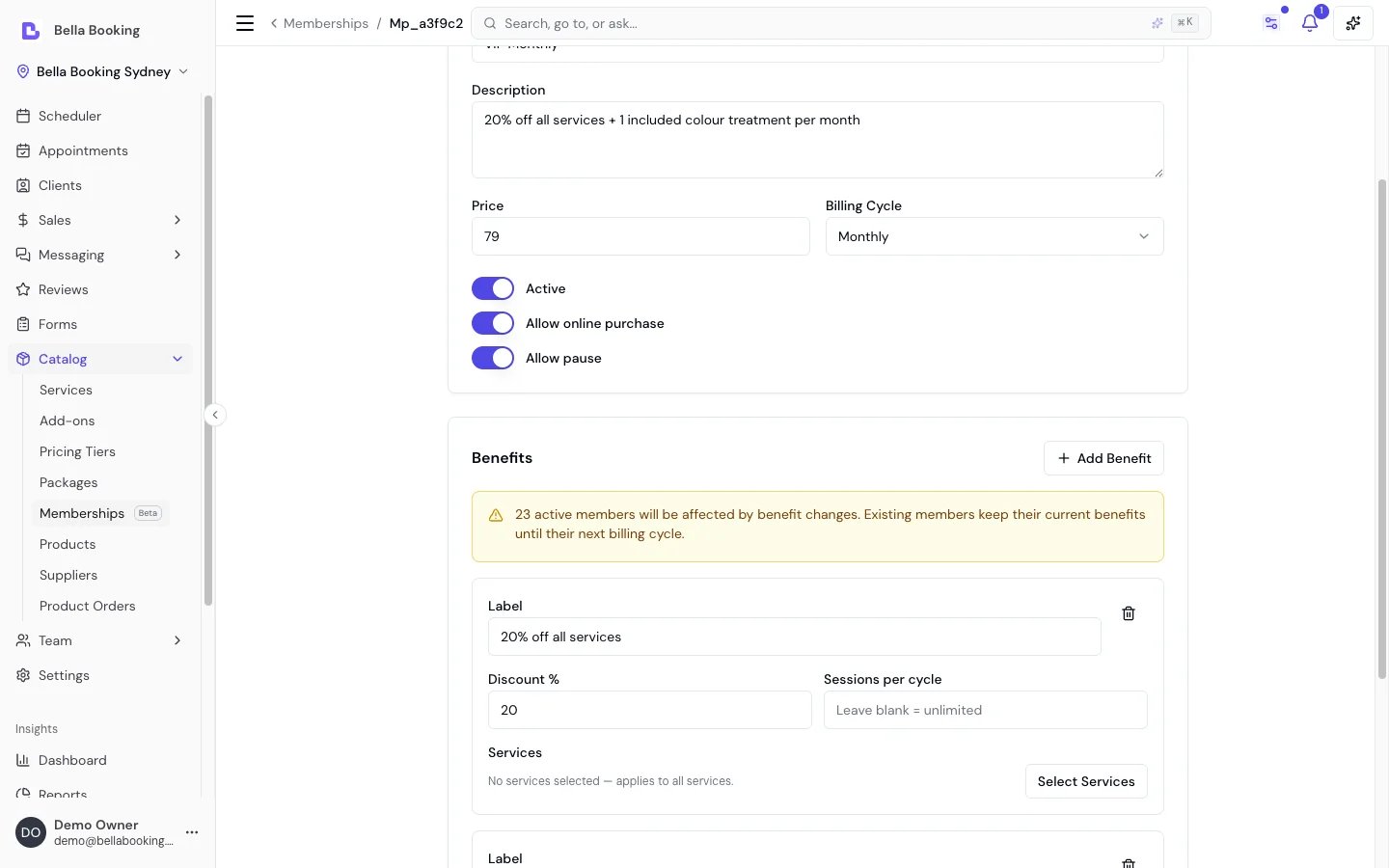The image size is (1389, 868).
Task: Open the Dashboard insights link
Action: 72,760
